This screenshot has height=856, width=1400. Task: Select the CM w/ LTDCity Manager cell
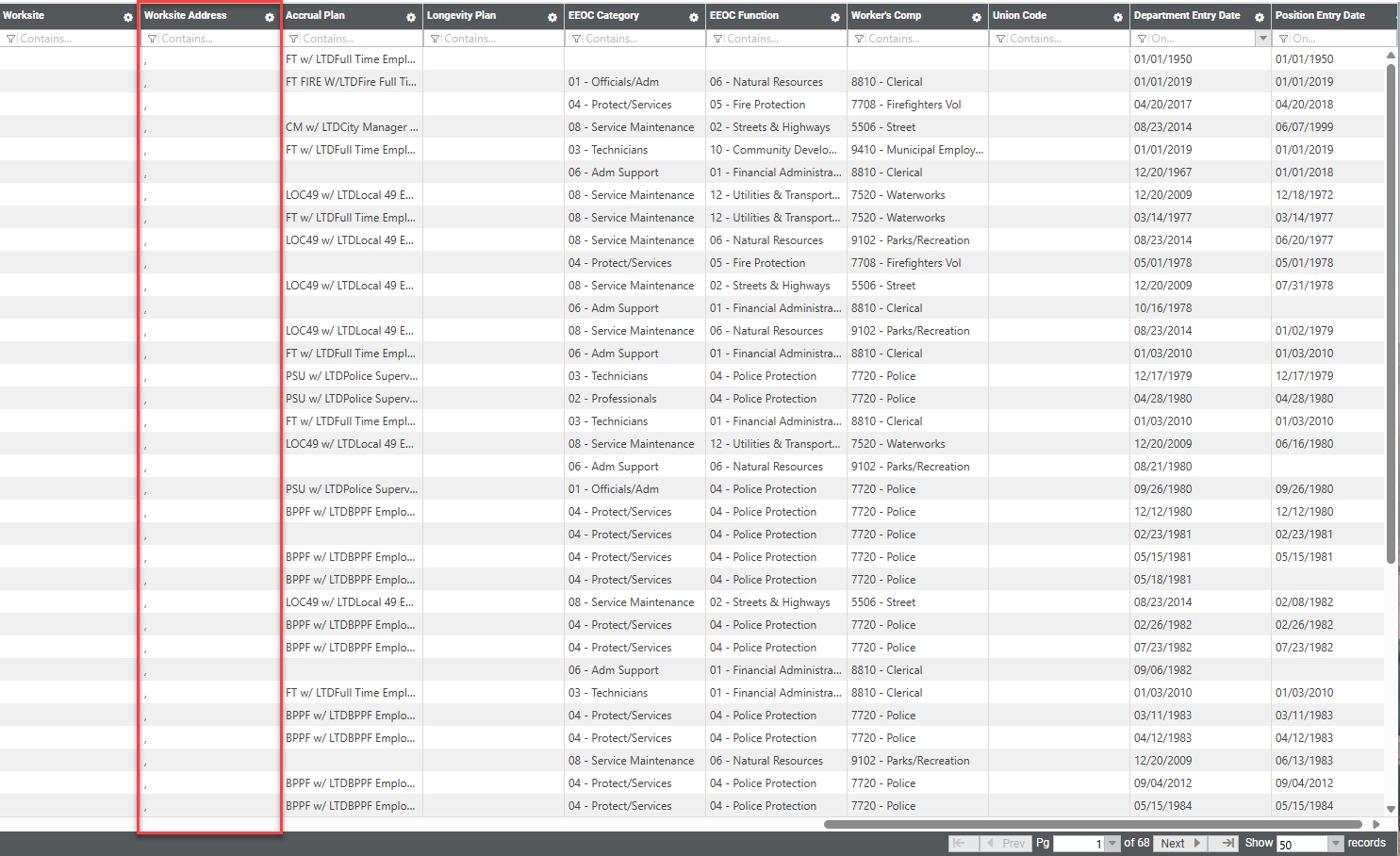(352, 127)
